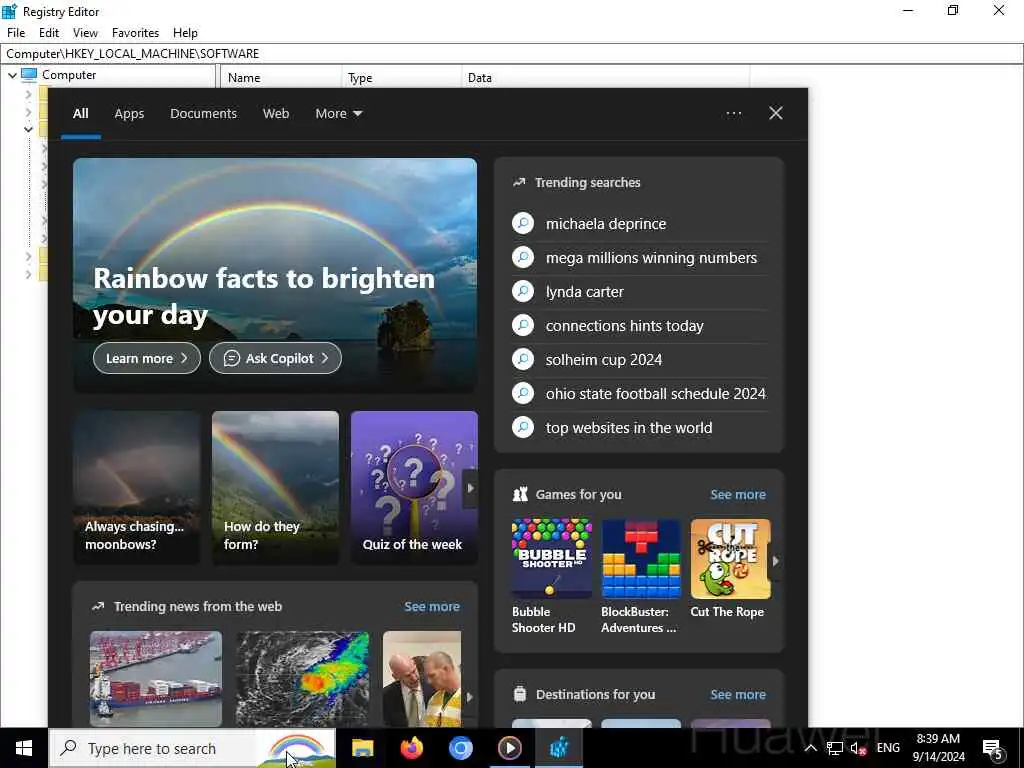Click the registry path address bar
The height and width of the screenshot is (768, 1024).
511,54
